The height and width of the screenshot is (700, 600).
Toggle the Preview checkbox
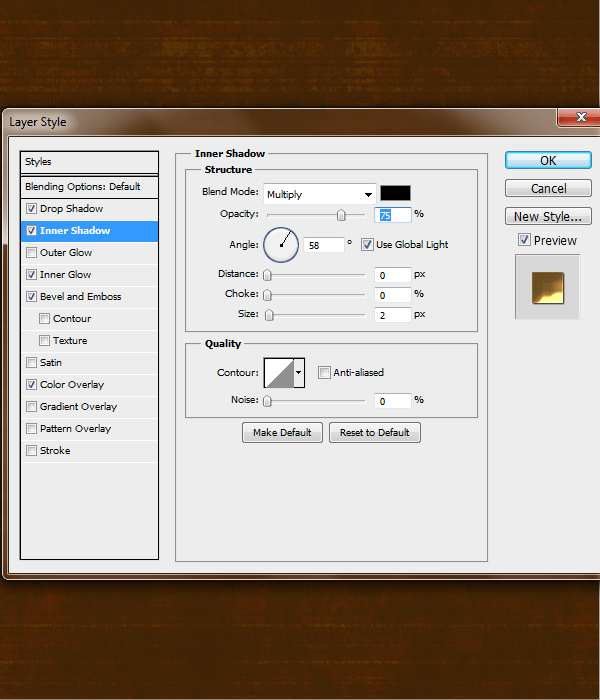click(524, 240)
